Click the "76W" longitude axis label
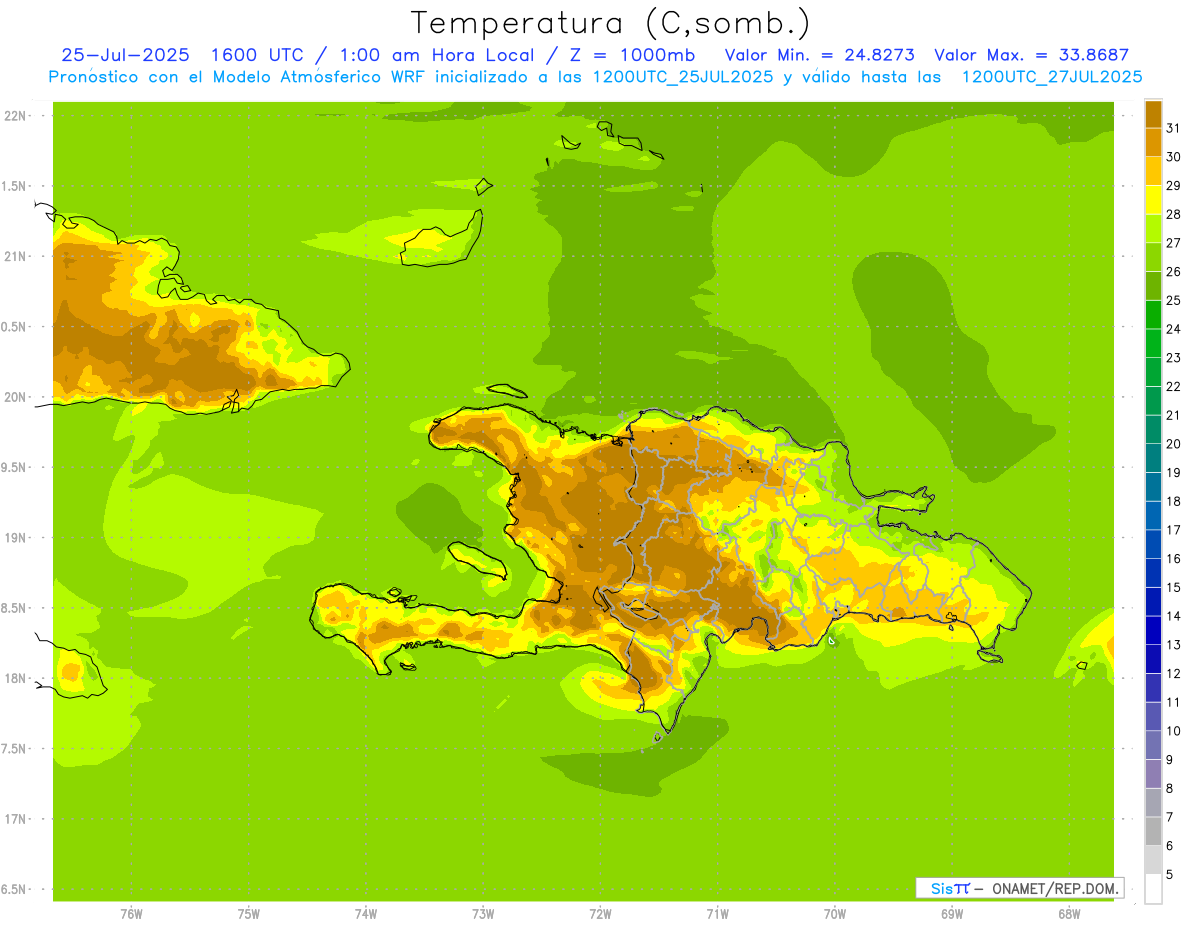1200x927 pixels. coord(131,914)
